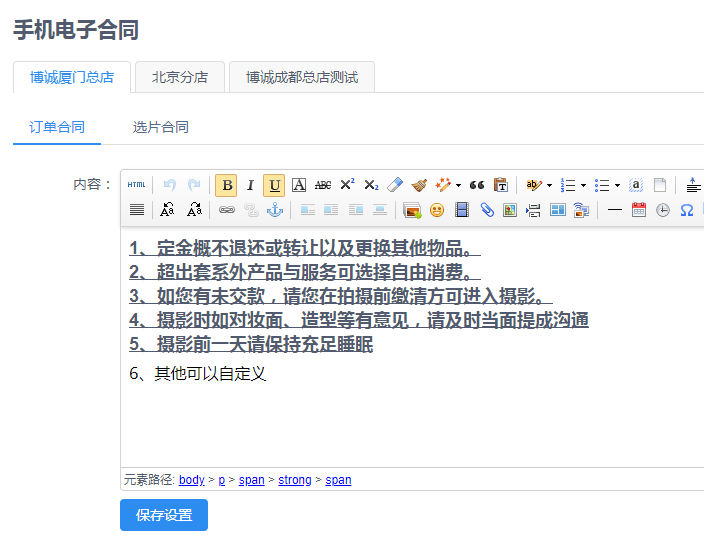The width and height of the screenshot is (704, 543).
Task: Open highlight color dropdown arrow
Action: click(549, 185)
